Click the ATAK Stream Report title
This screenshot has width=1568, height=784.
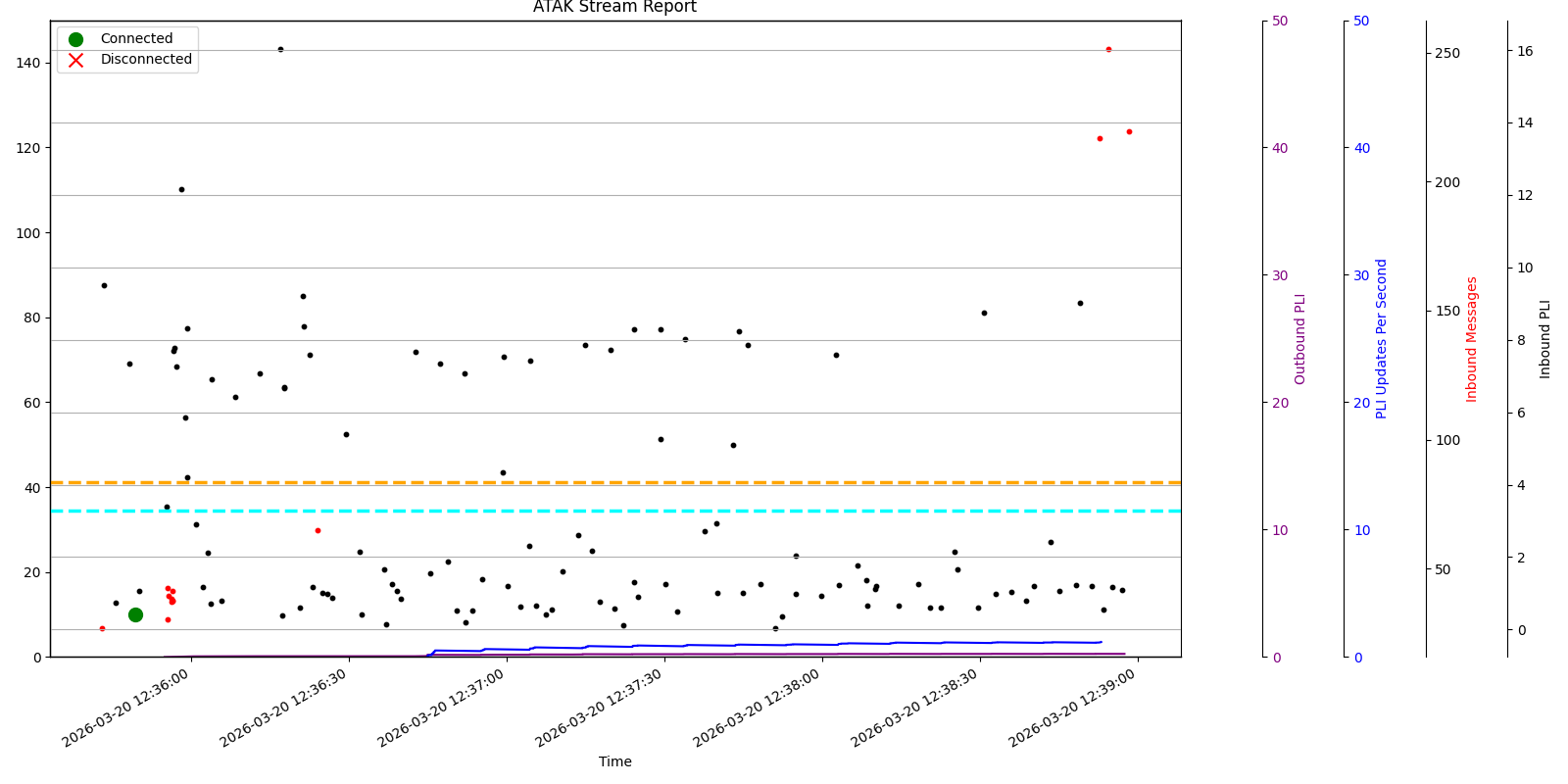click(x=614, y=8)
